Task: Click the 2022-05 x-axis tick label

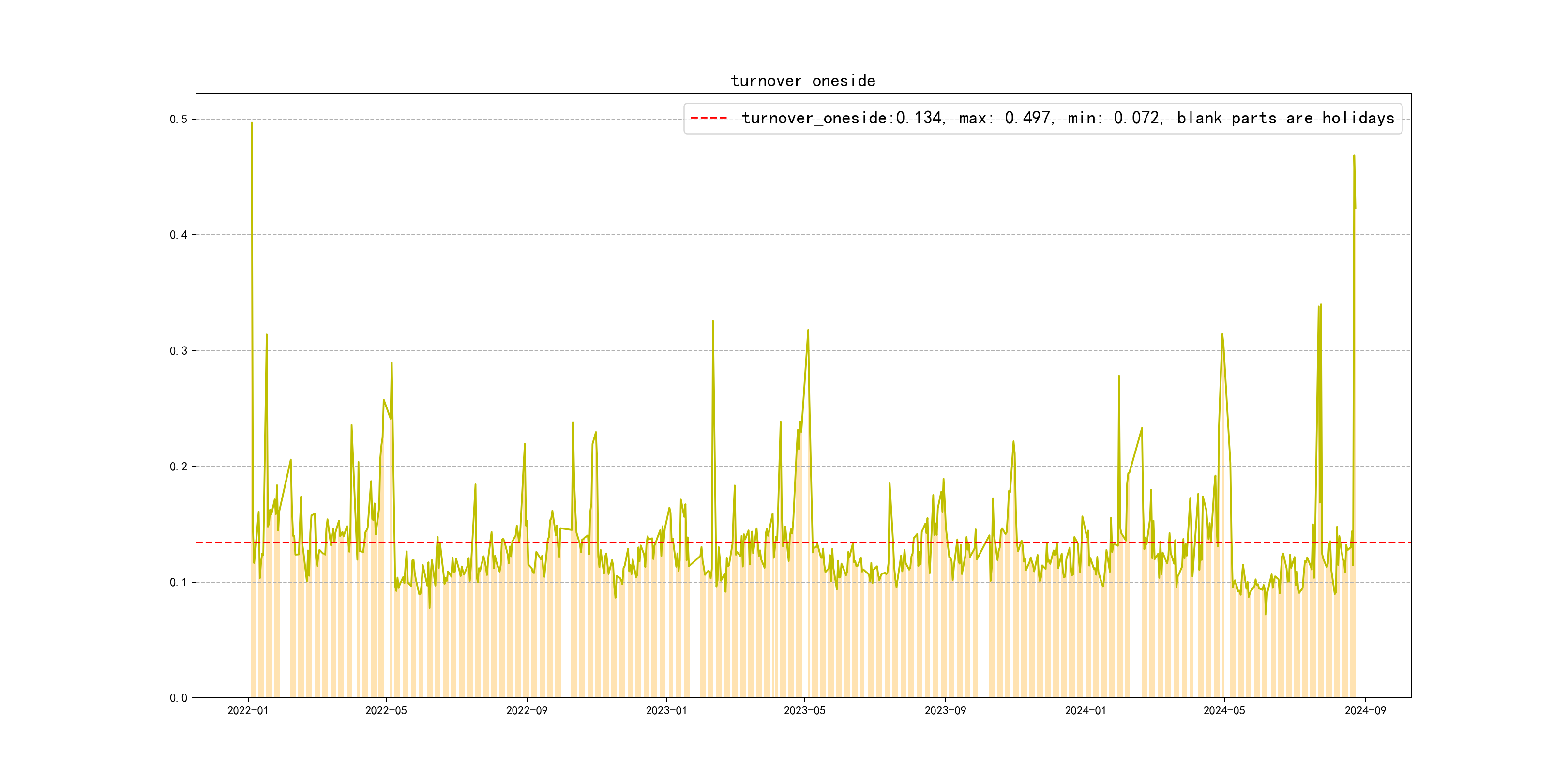Action: coord(386,711)
